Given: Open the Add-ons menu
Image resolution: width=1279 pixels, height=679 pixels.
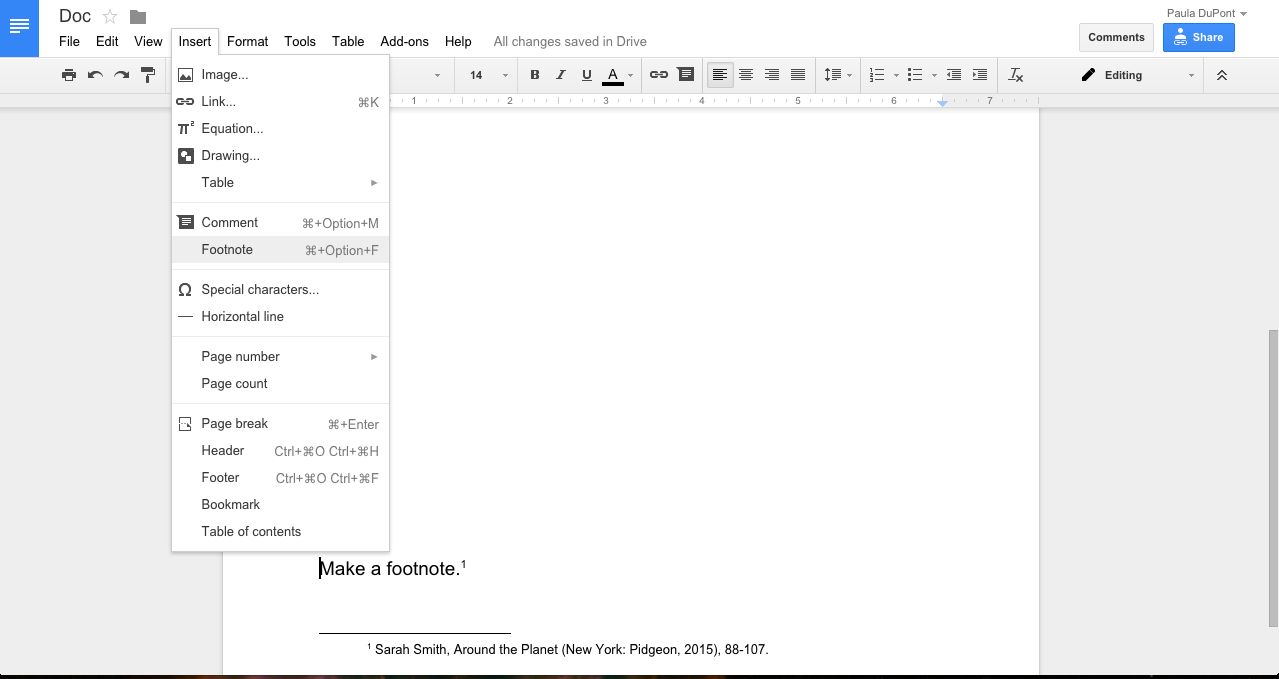Looking at the screenshot, I should click(x=404, y=41).
